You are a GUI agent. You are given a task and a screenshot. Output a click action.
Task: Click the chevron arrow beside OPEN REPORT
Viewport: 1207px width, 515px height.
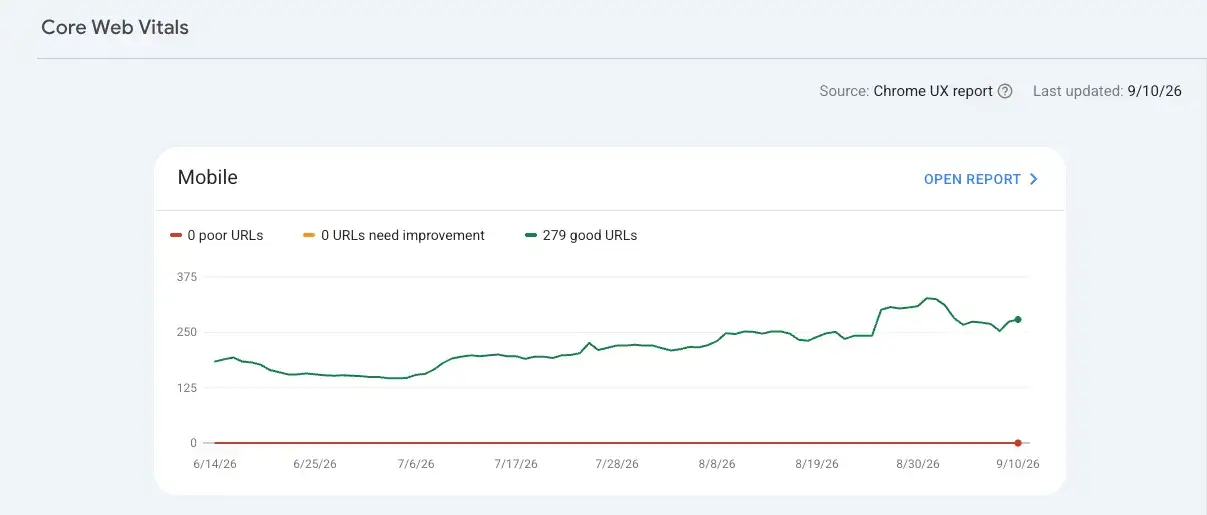click(1034, 179)
